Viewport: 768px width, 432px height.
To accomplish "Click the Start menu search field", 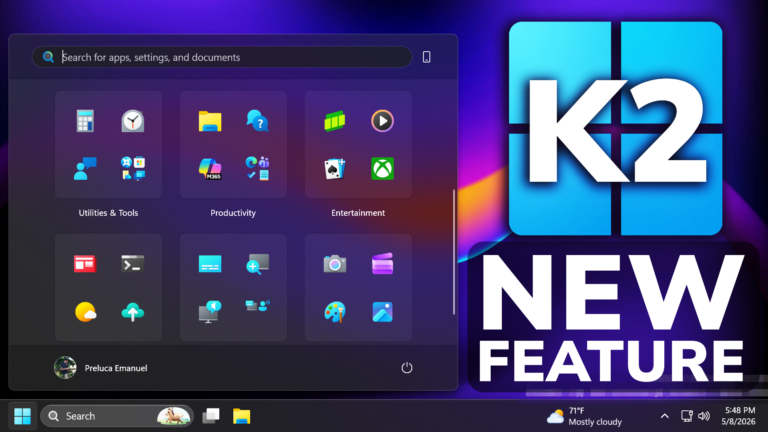I will 222,57.
